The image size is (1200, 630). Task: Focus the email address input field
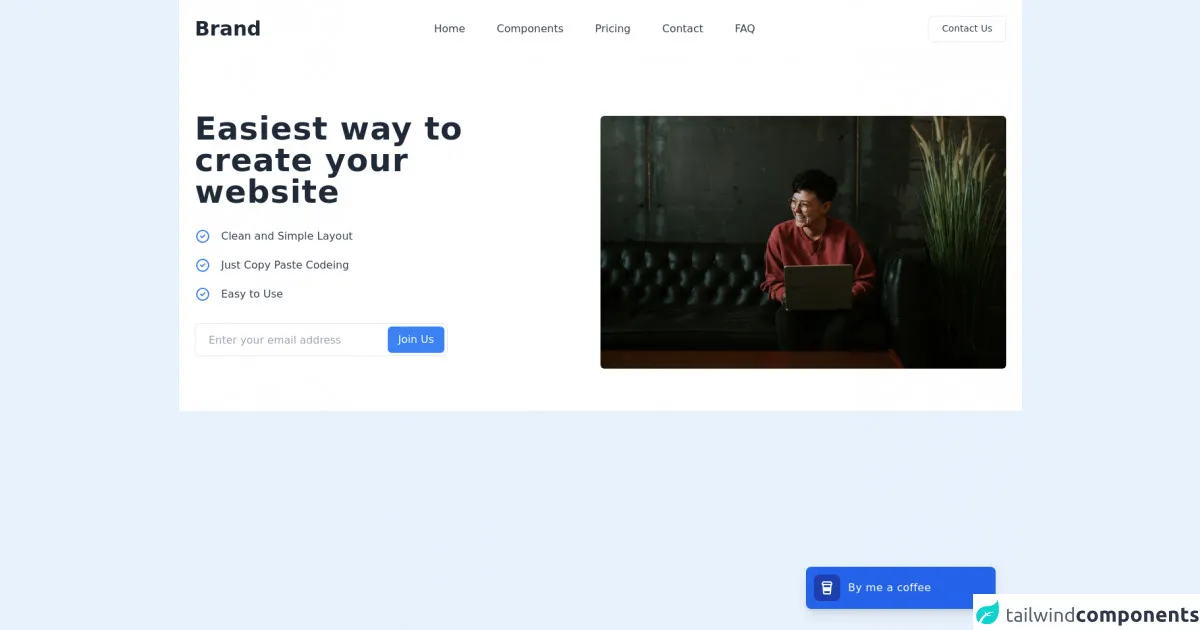click(x=290, y=340)
